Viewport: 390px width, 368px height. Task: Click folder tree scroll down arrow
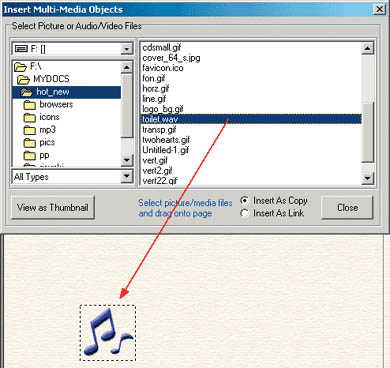point(127,160)
